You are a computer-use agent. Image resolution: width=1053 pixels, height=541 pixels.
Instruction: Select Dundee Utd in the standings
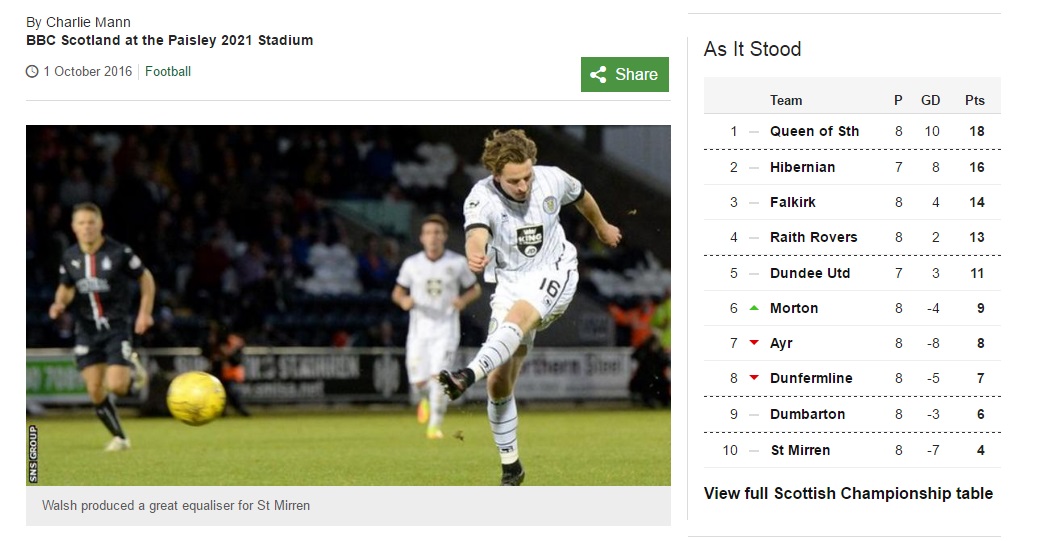(x=810, y=273)
